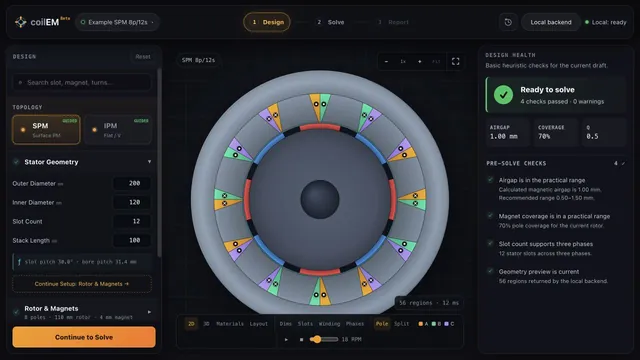Click the Reset design button
Image resolution: width=640 pixels, height=360 pixels.
click(x=143, y=57)
